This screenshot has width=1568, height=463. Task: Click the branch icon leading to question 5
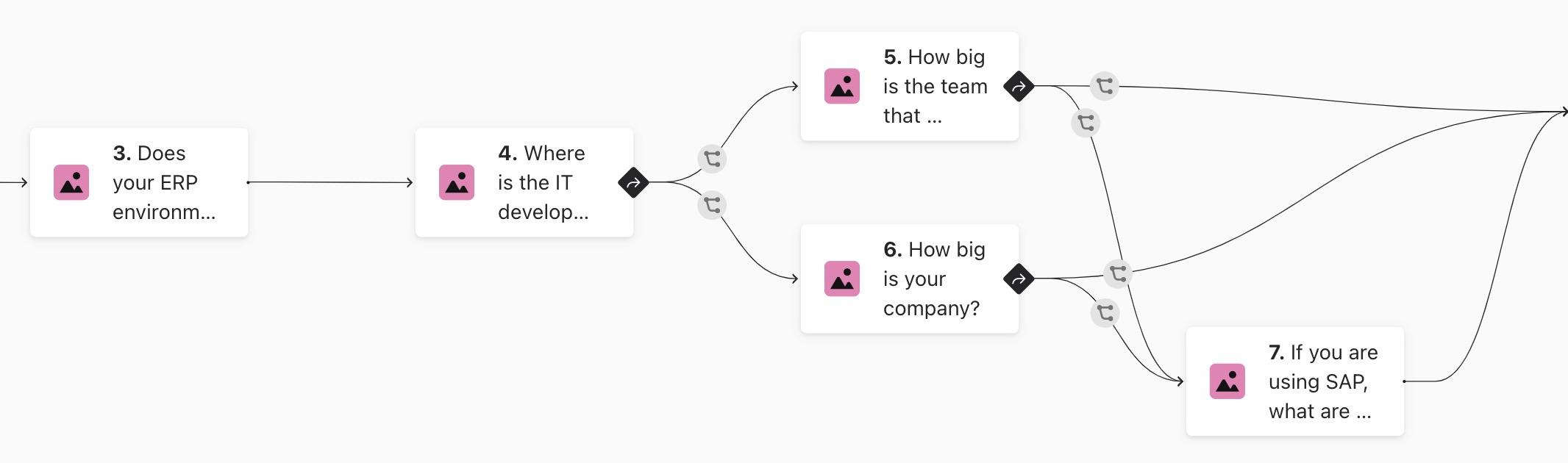click(x=712, y=159)
